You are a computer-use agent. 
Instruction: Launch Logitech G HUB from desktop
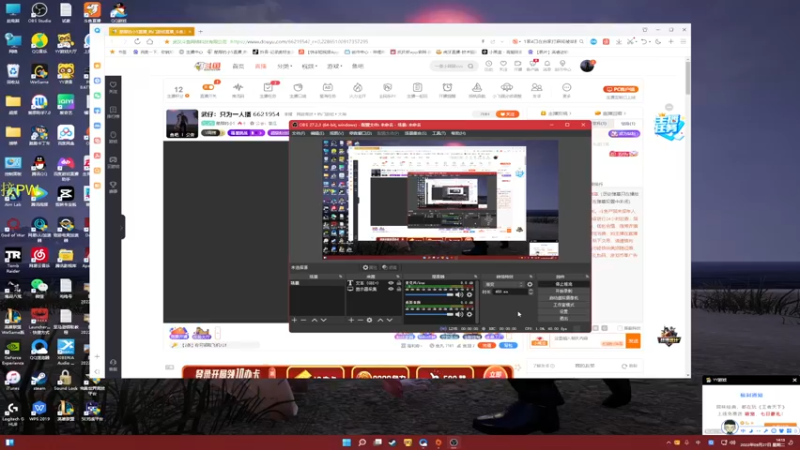13,413
